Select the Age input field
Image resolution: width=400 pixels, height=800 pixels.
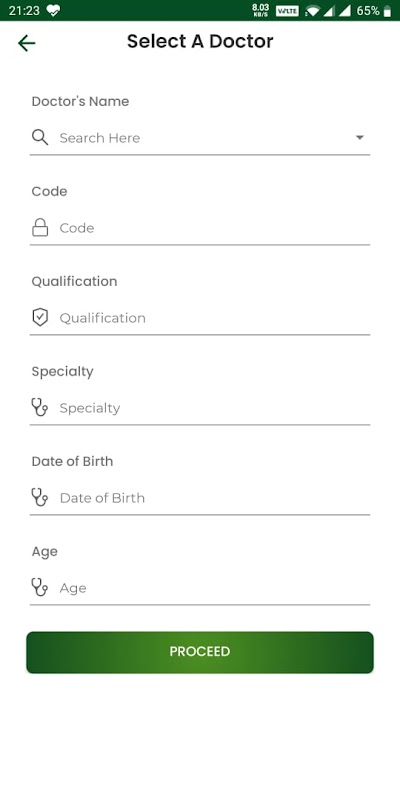tap(200, 588)
